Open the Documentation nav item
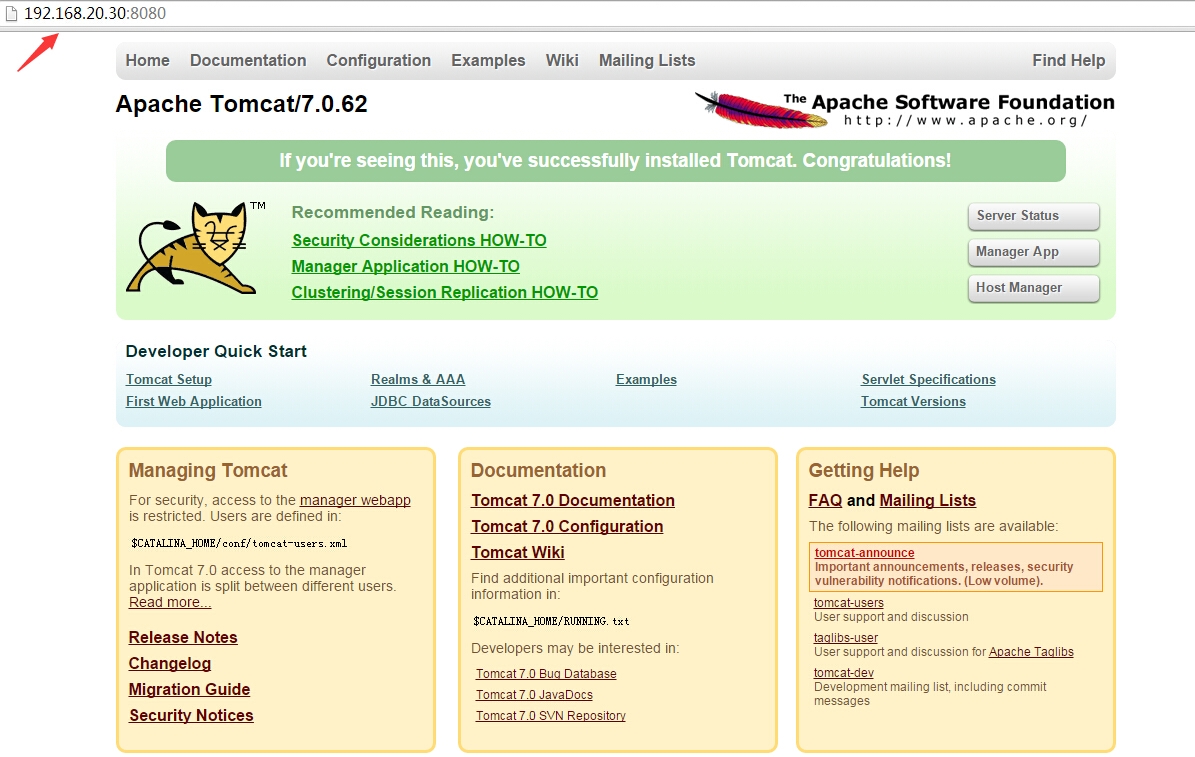 [248, 60]
